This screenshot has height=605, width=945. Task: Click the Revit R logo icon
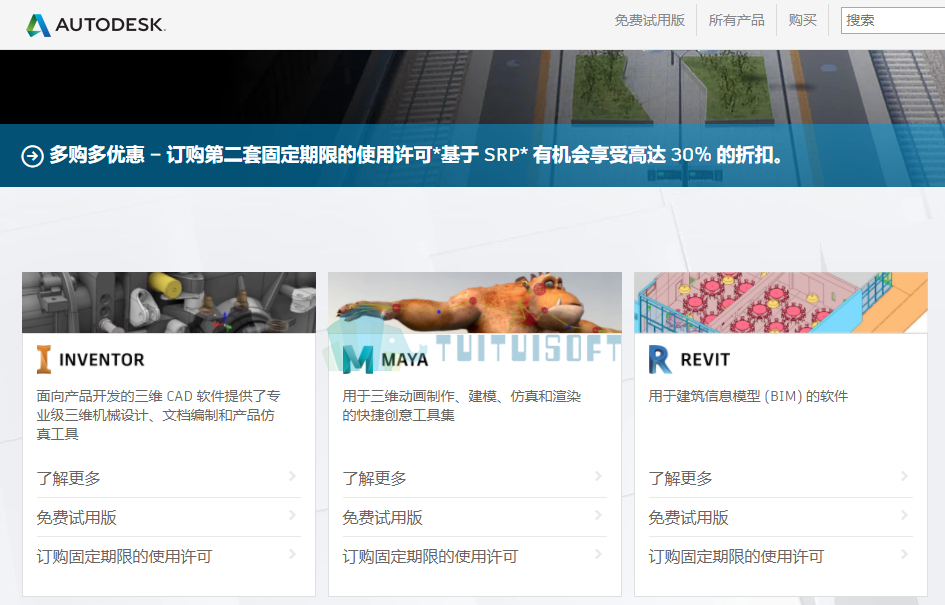pos(660,360)
